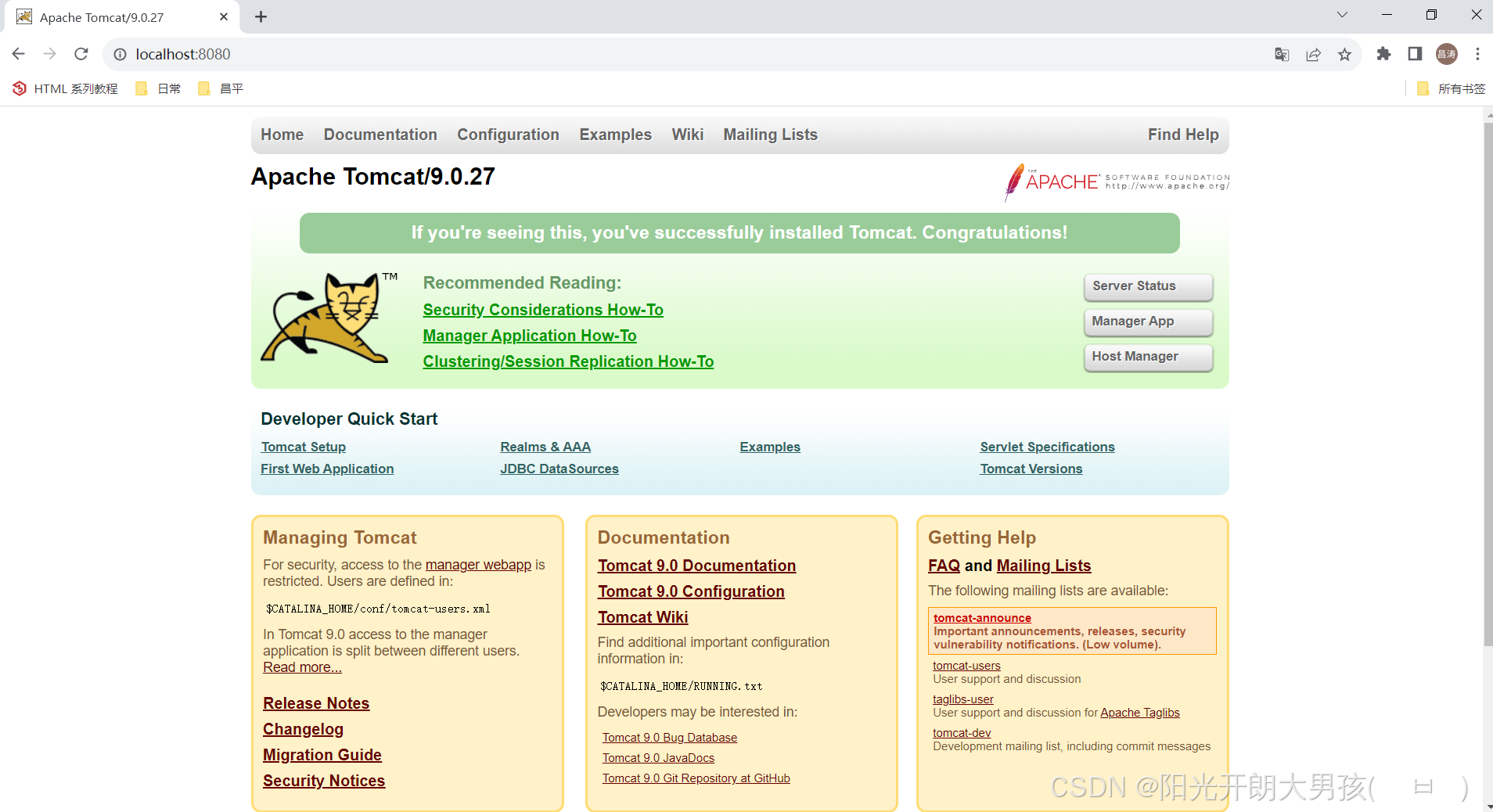Open Documentation in the navigation bar
Viewport: 1493px width, 812px height.
tap(380, 135)
